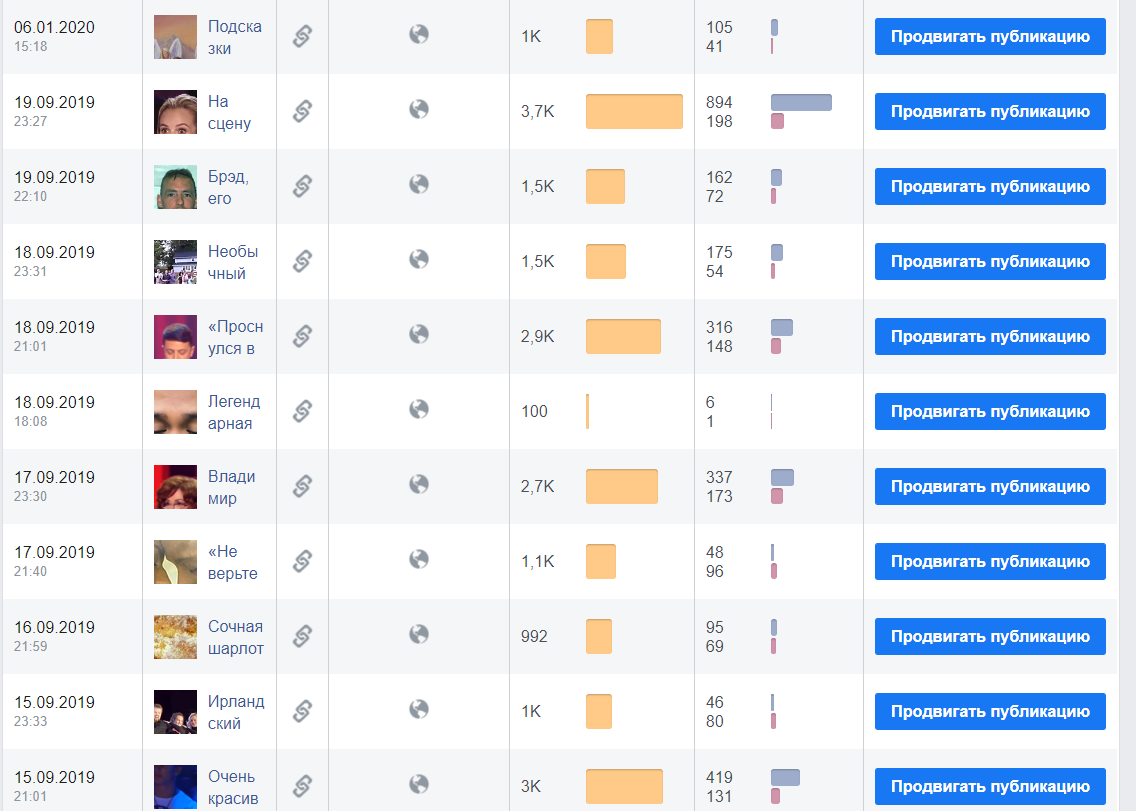The image size is (1136, 811).
Task: Open the Необычный post link
Action: pyautogui.click(x=233, y=262)
